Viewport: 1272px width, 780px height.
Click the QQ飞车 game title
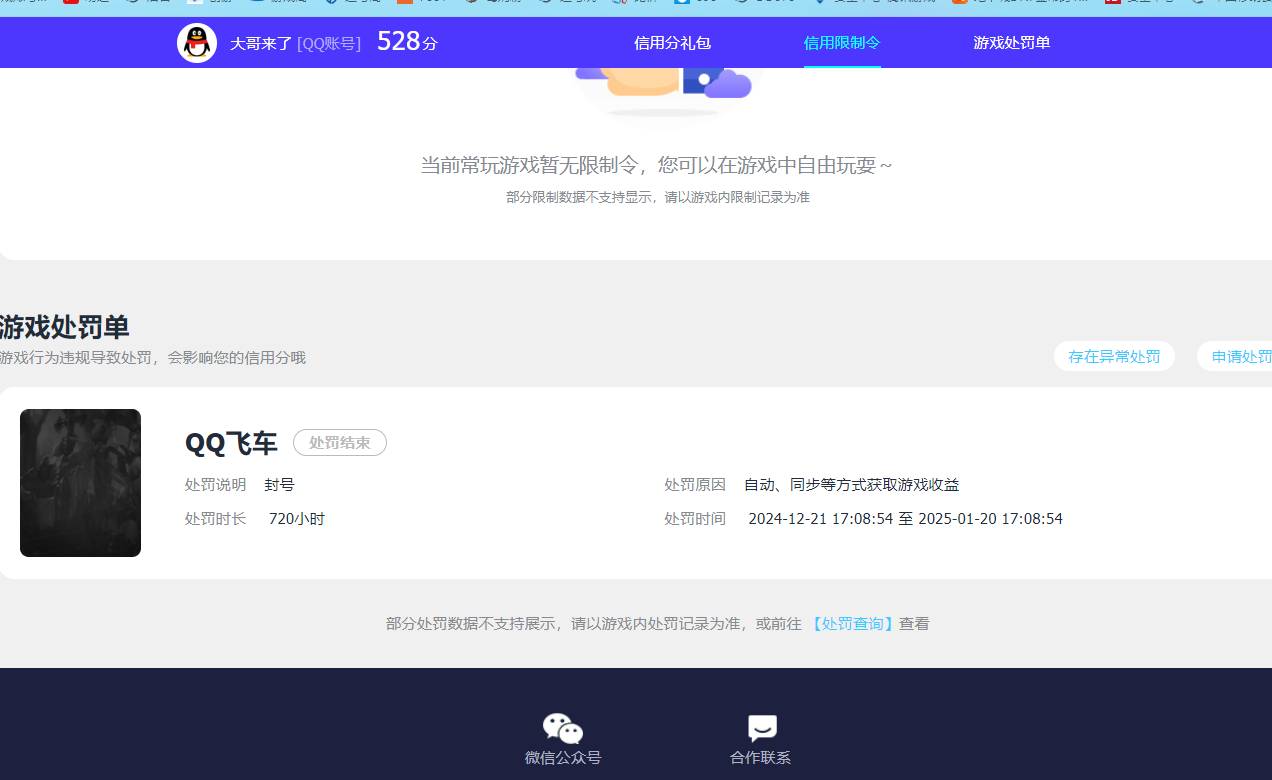pos(231,442)
